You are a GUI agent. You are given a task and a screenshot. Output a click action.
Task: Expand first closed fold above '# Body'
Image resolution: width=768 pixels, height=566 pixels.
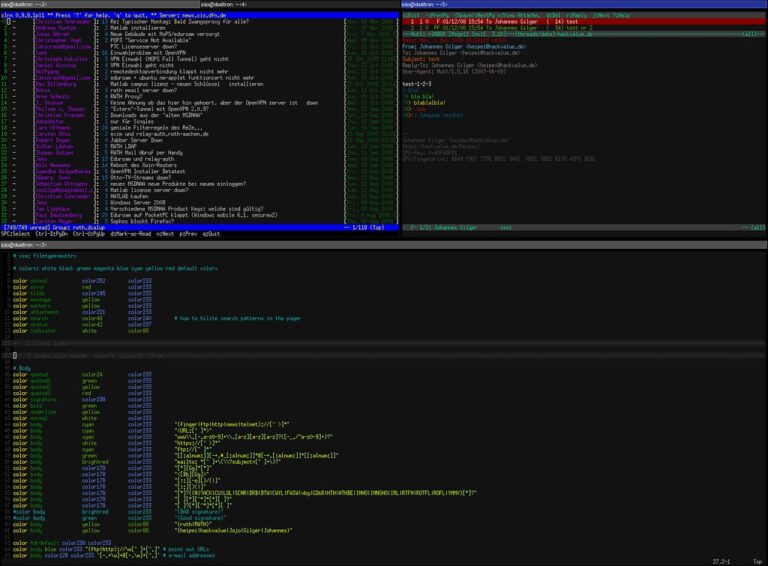tap(384, 343)
